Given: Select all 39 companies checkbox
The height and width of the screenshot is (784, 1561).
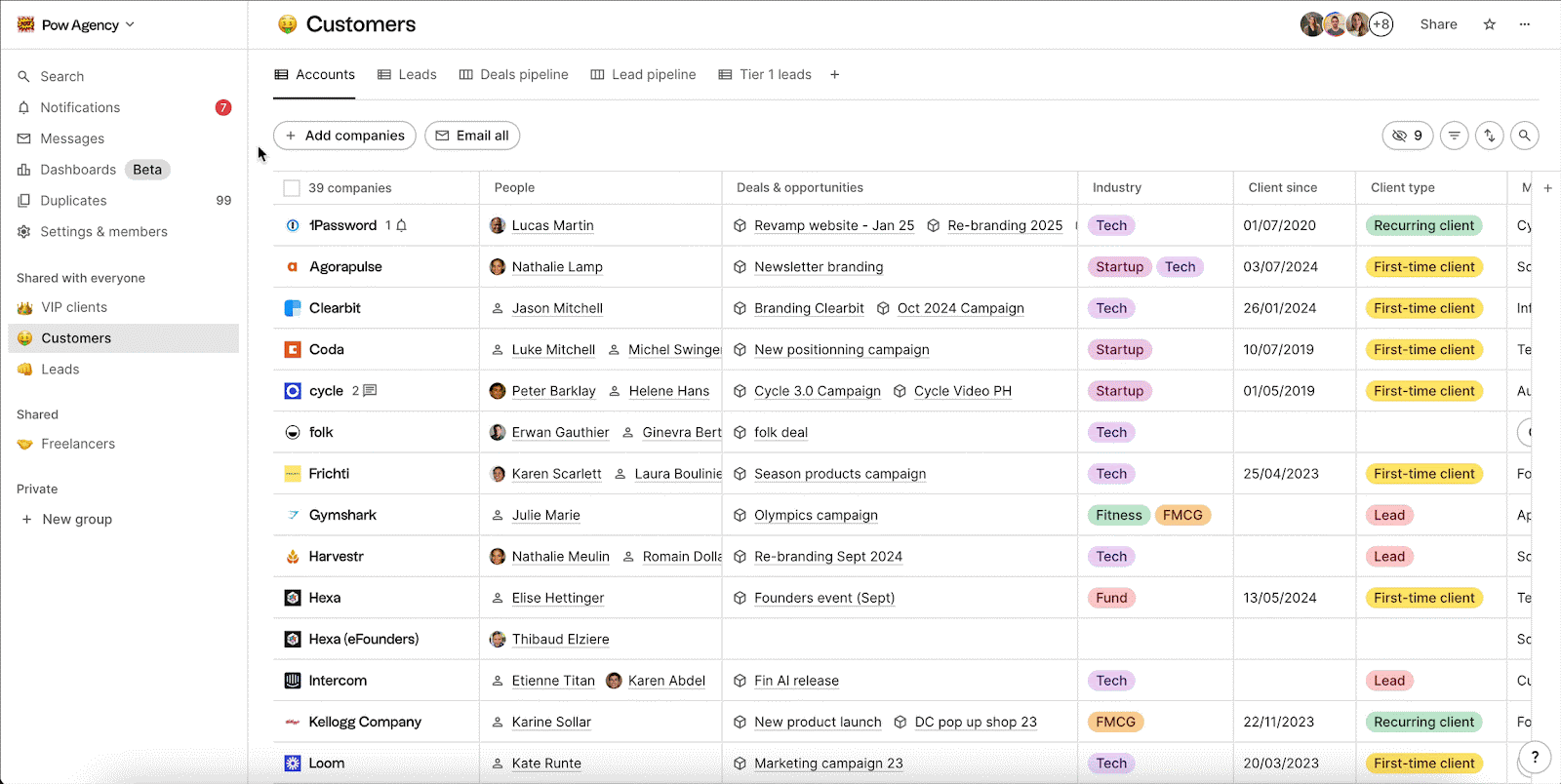Looking at the screenshot, I should 292,188.
